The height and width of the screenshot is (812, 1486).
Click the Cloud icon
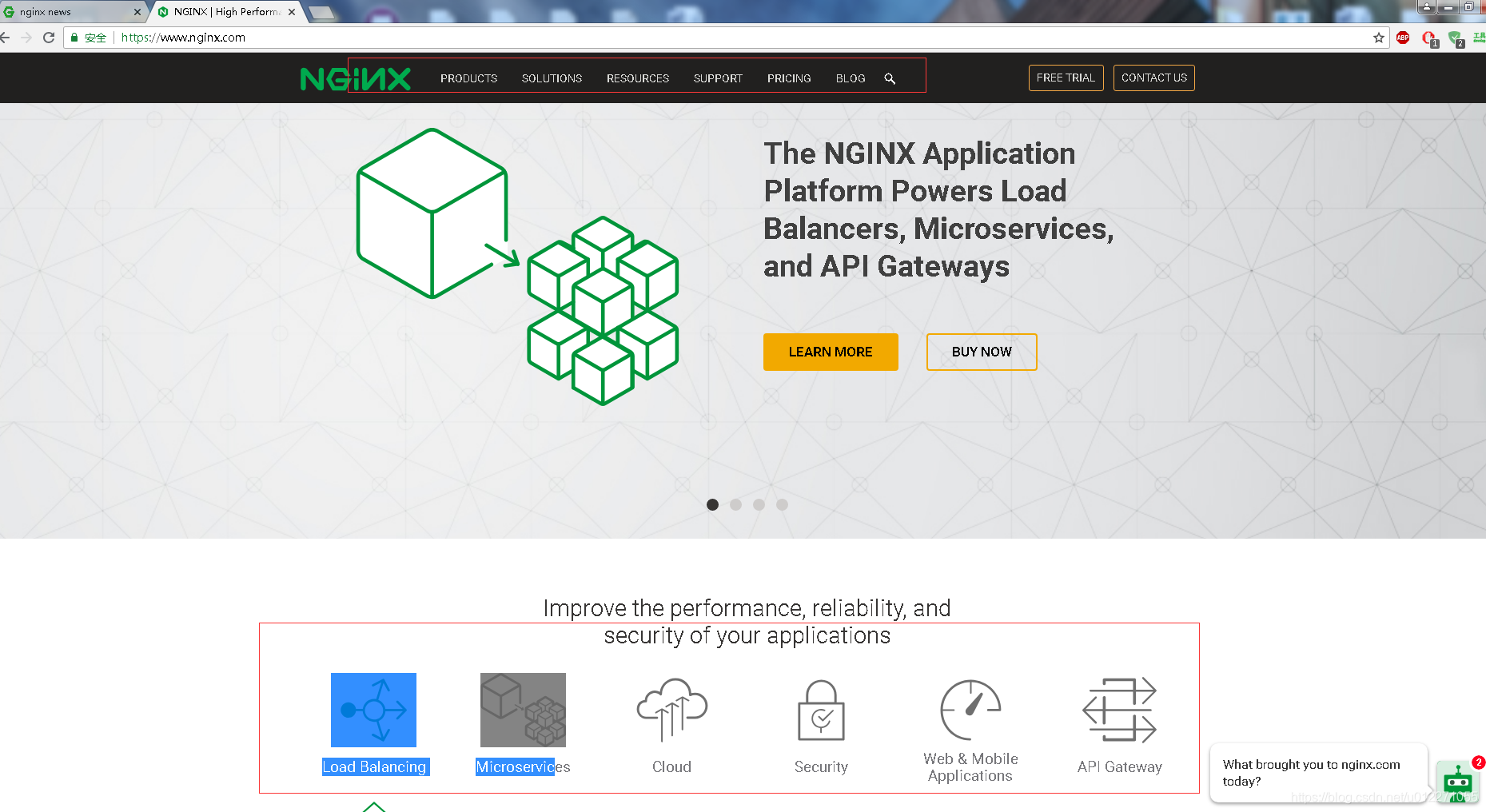(x=671, y=710)
